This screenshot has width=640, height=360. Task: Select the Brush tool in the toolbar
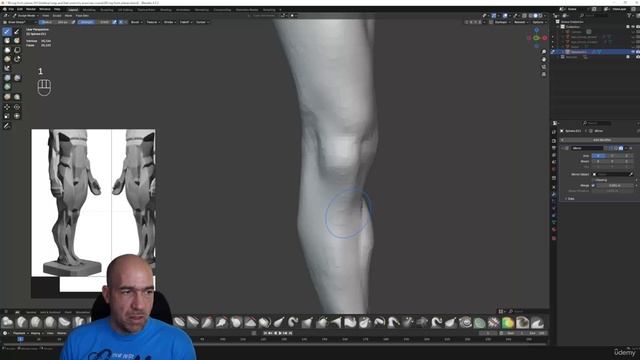tap(7, 31)
